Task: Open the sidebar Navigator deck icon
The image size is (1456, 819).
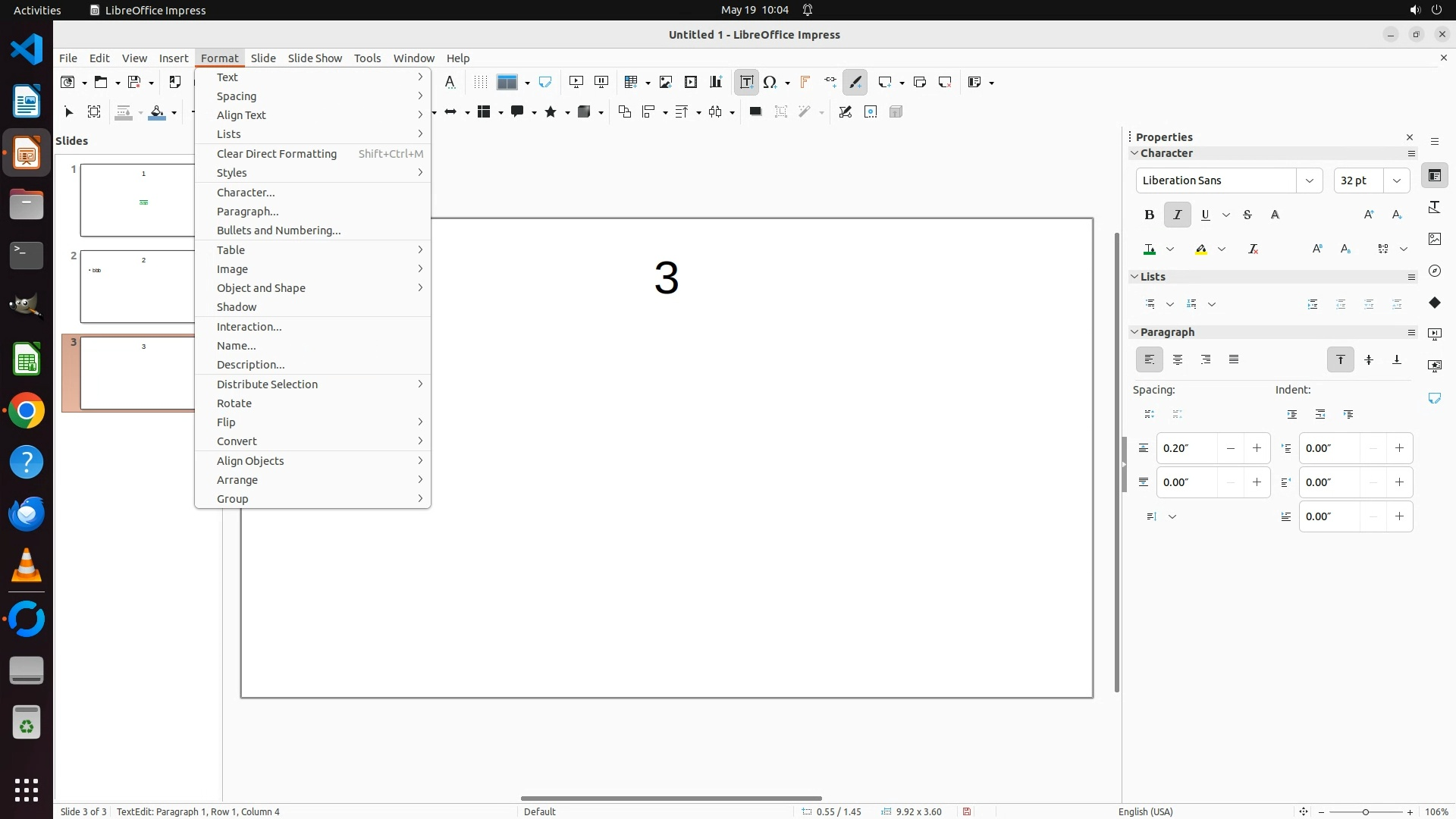Action: 1435,271
